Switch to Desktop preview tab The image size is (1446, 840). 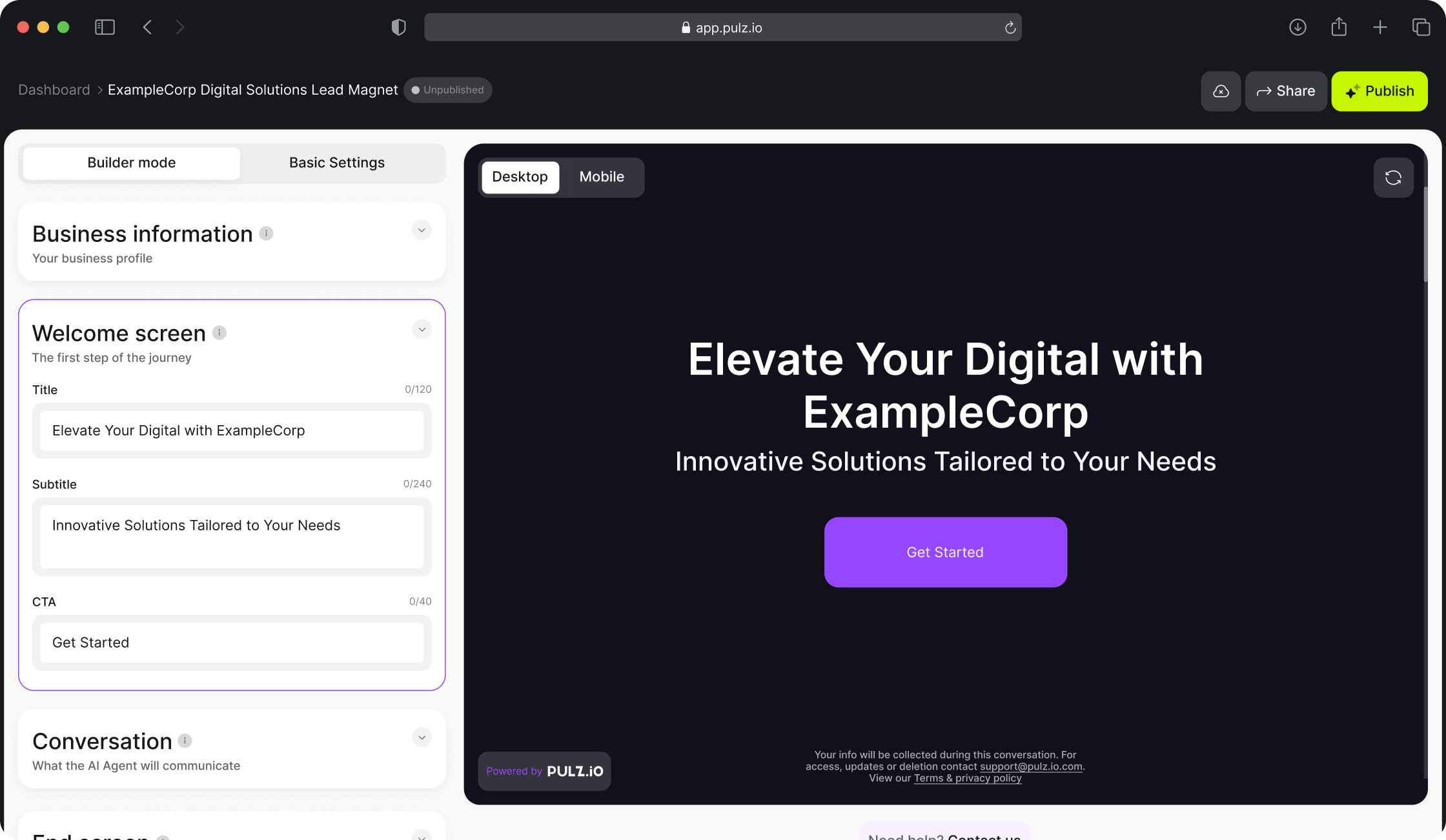coord(520,176)
